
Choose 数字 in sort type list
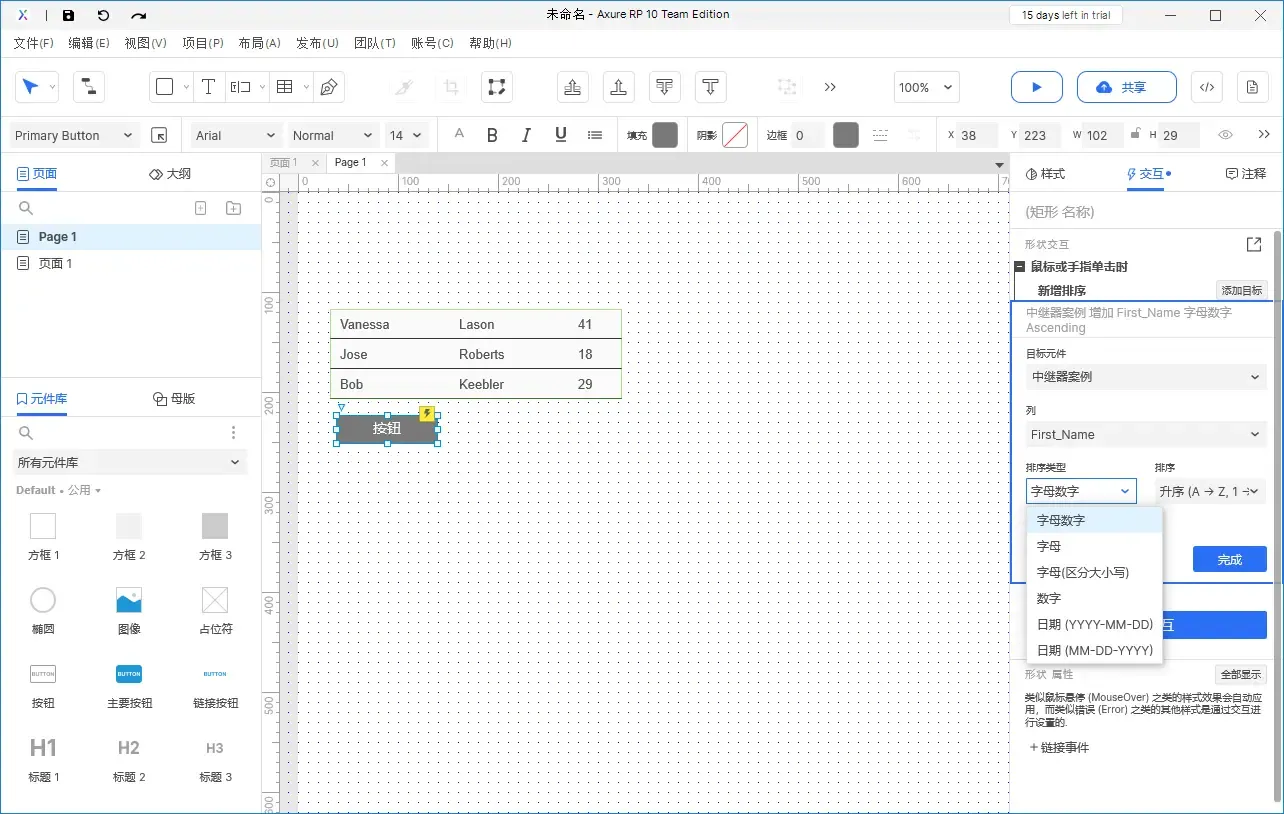coord(1049,598)
